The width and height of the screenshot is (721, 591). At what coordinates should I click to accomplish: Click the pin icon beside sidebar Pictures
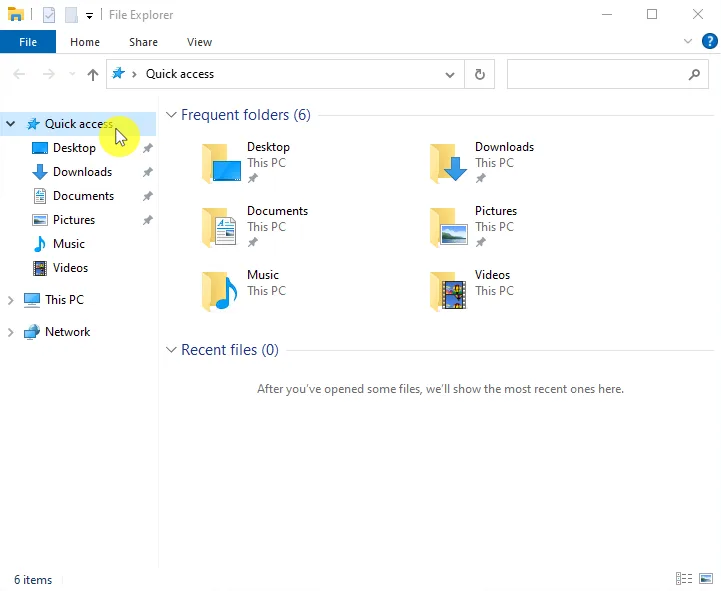coord(148,220)
